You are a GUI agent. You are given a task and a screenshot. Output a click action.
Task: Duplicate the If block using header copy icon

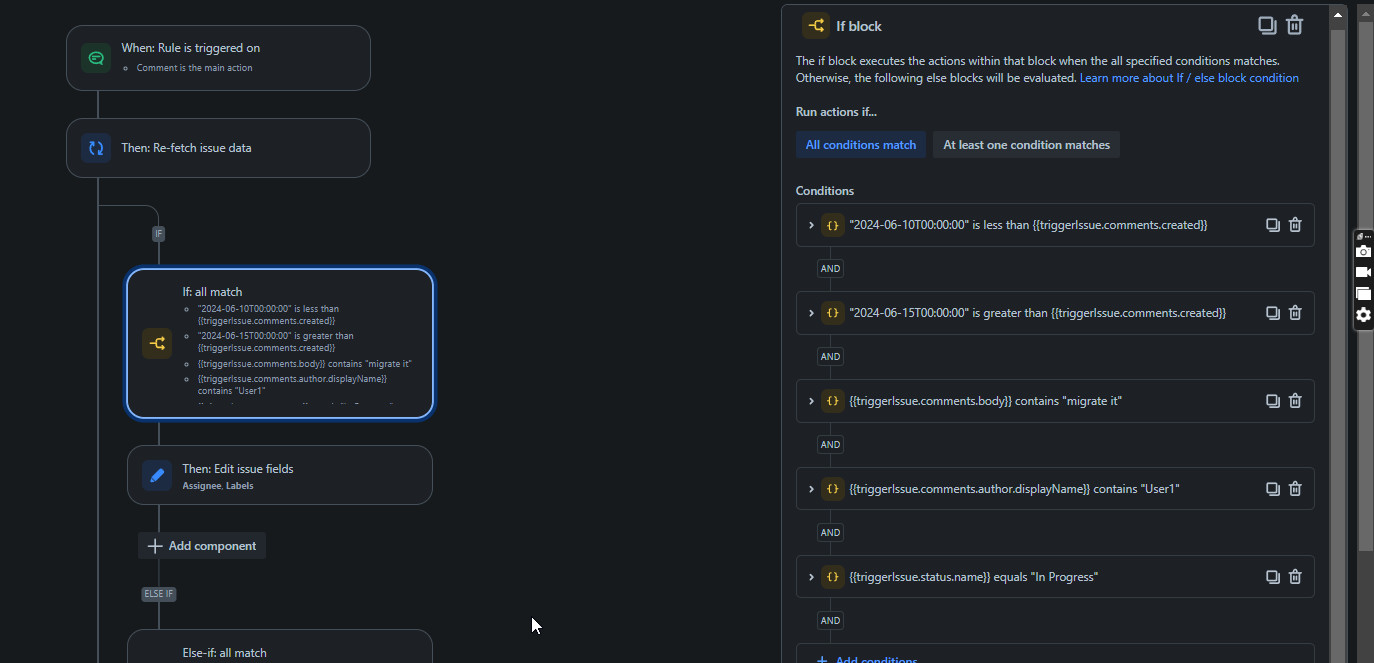tap(1267, 25)
